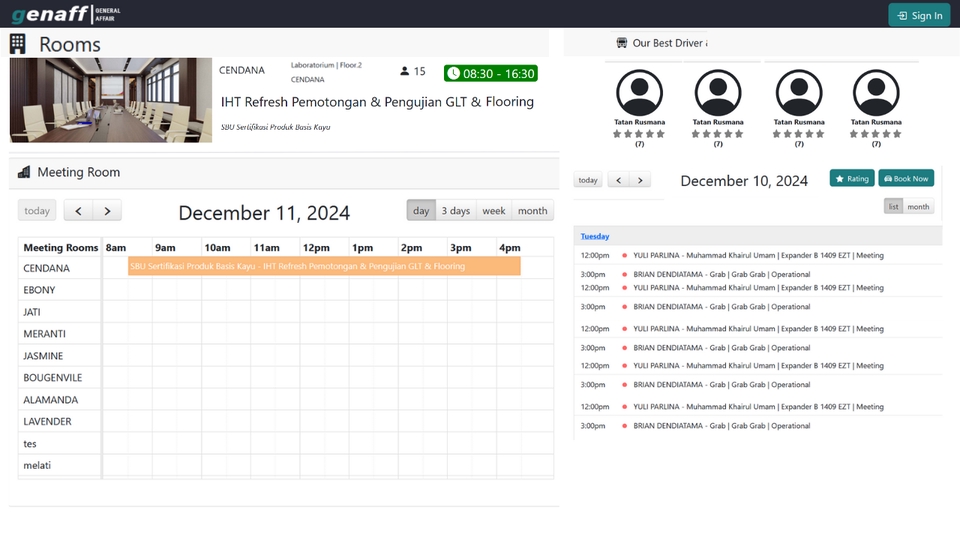Switch driver schedule to month view
The width and height of the screenshot is (960, 540).
pos(918,207)
